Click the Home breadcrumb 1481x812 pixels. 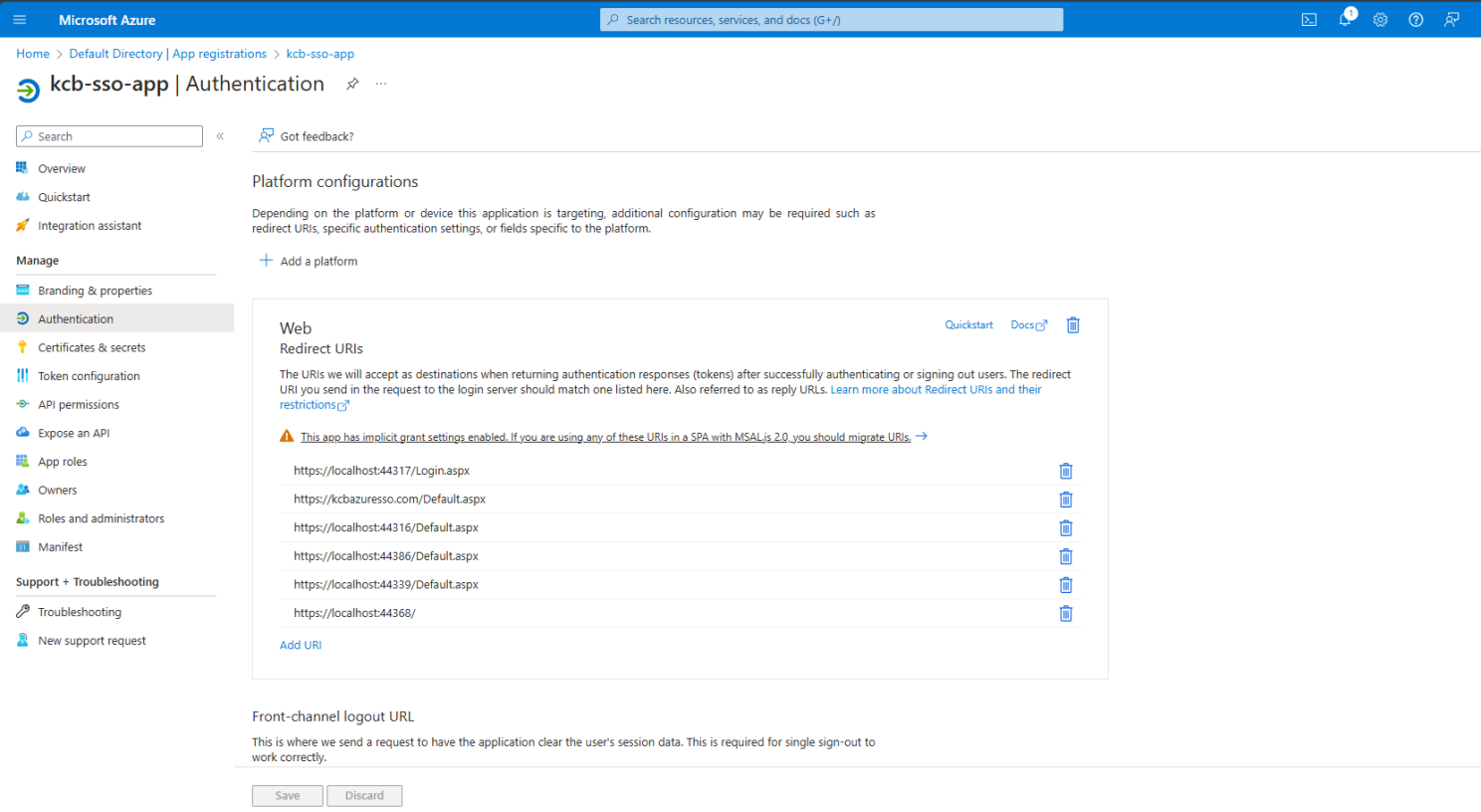click(33, 54)
